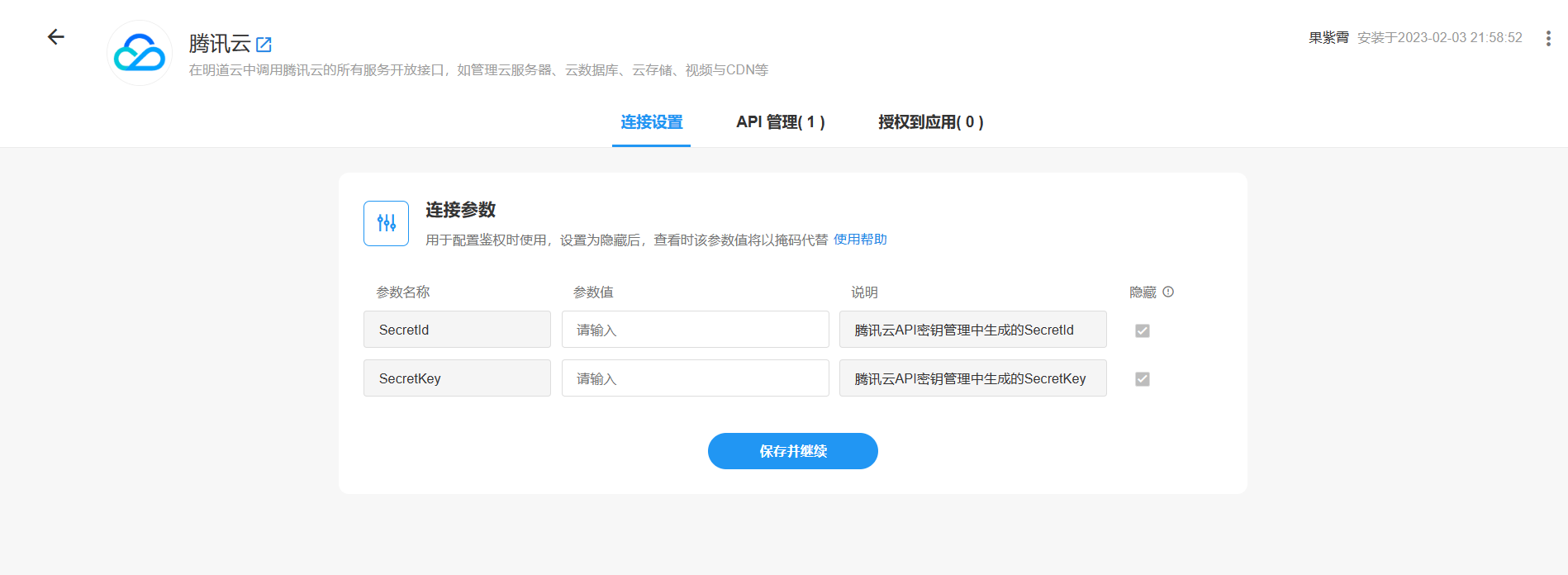Click the 腾讯云 title text
The image size is (1568, 575).
219,43
